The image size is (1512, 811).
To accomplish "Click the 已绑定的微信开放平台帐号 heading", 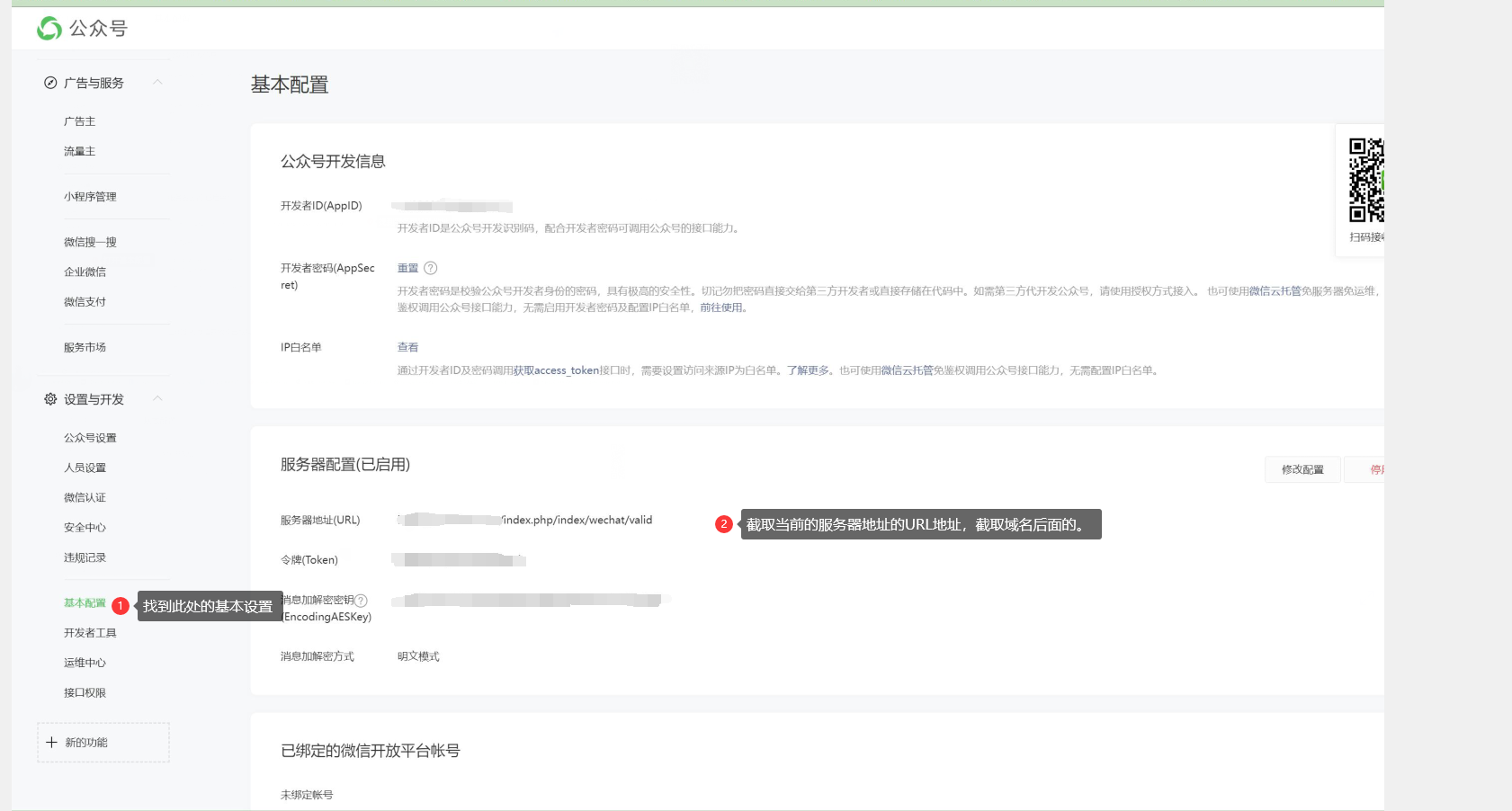I will pyautogui.click(x=371, y=751).
